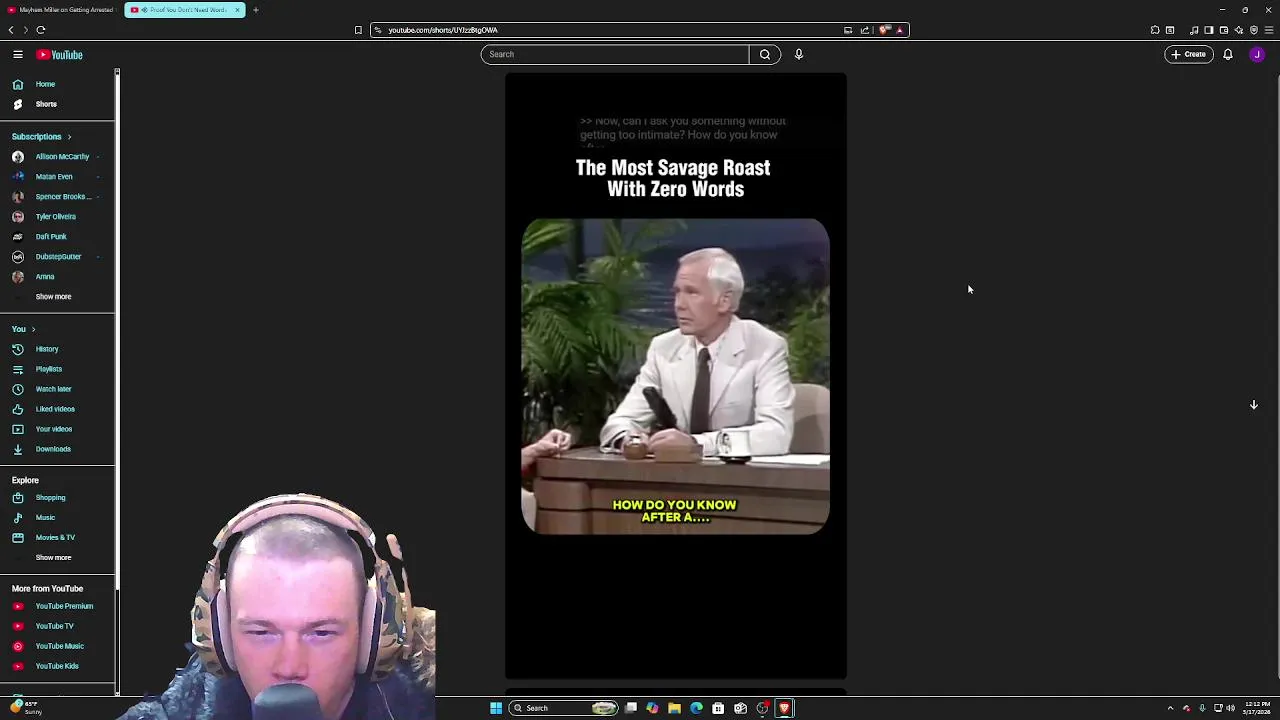This screenshot has height=720, width=1280.
Task: Expand the You section chevron
Action: point(33,329)
